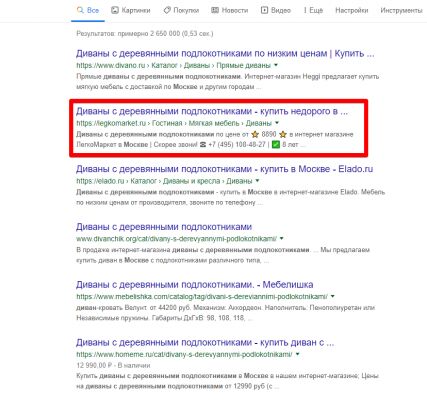The height and width of the screenshot is (400, 427).
Task: Click the first star before 8890
Action: (x=255, y=134)
